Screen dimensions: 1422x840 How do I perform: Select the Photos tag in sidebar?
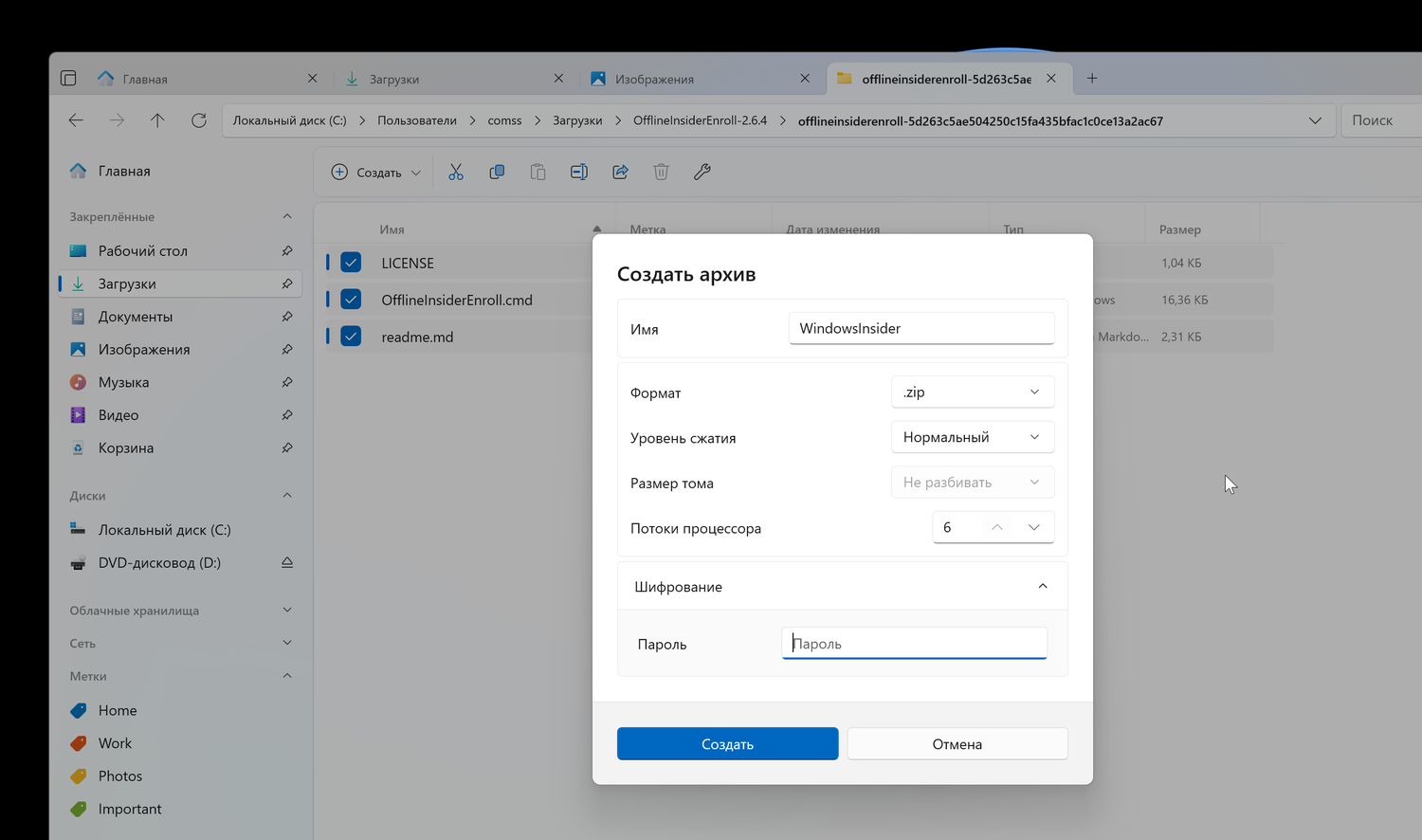pos(180,776)
